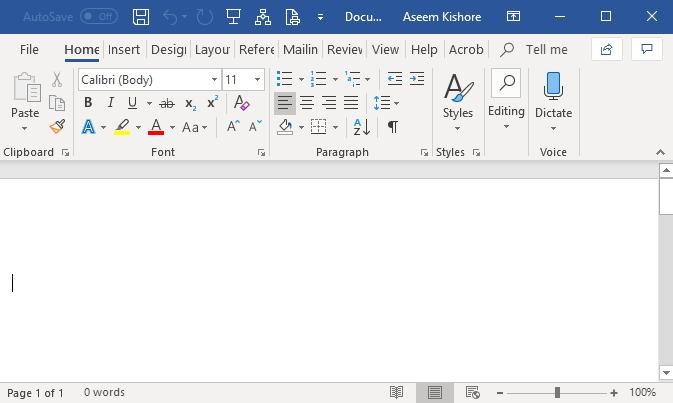Expand the Paste options arrow
This screenshot has height=403, width=673.
click(x=24, y=128)
